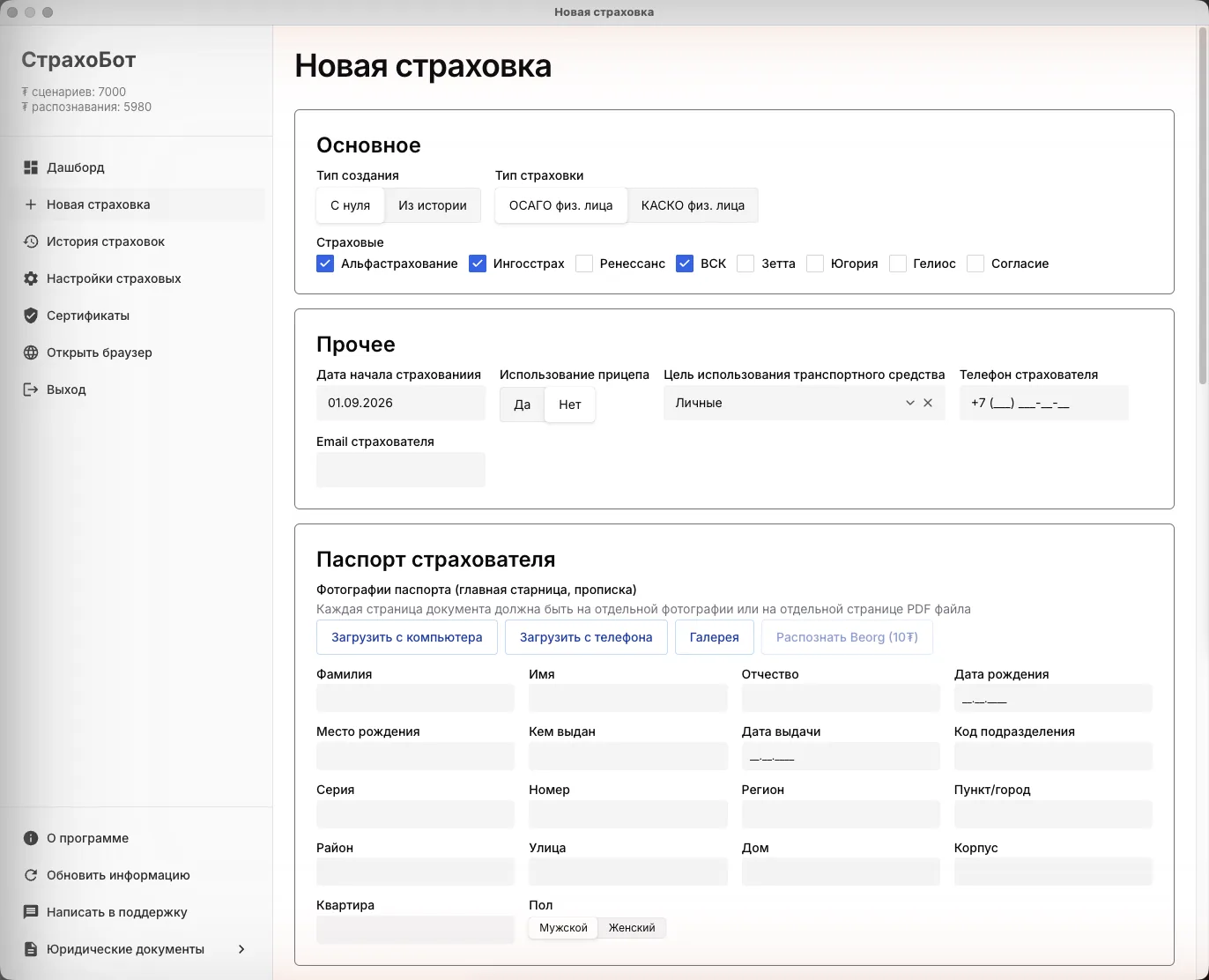Click Загрузить с телефона button
Screen dimensions: 1209x980
coord(586,637)
